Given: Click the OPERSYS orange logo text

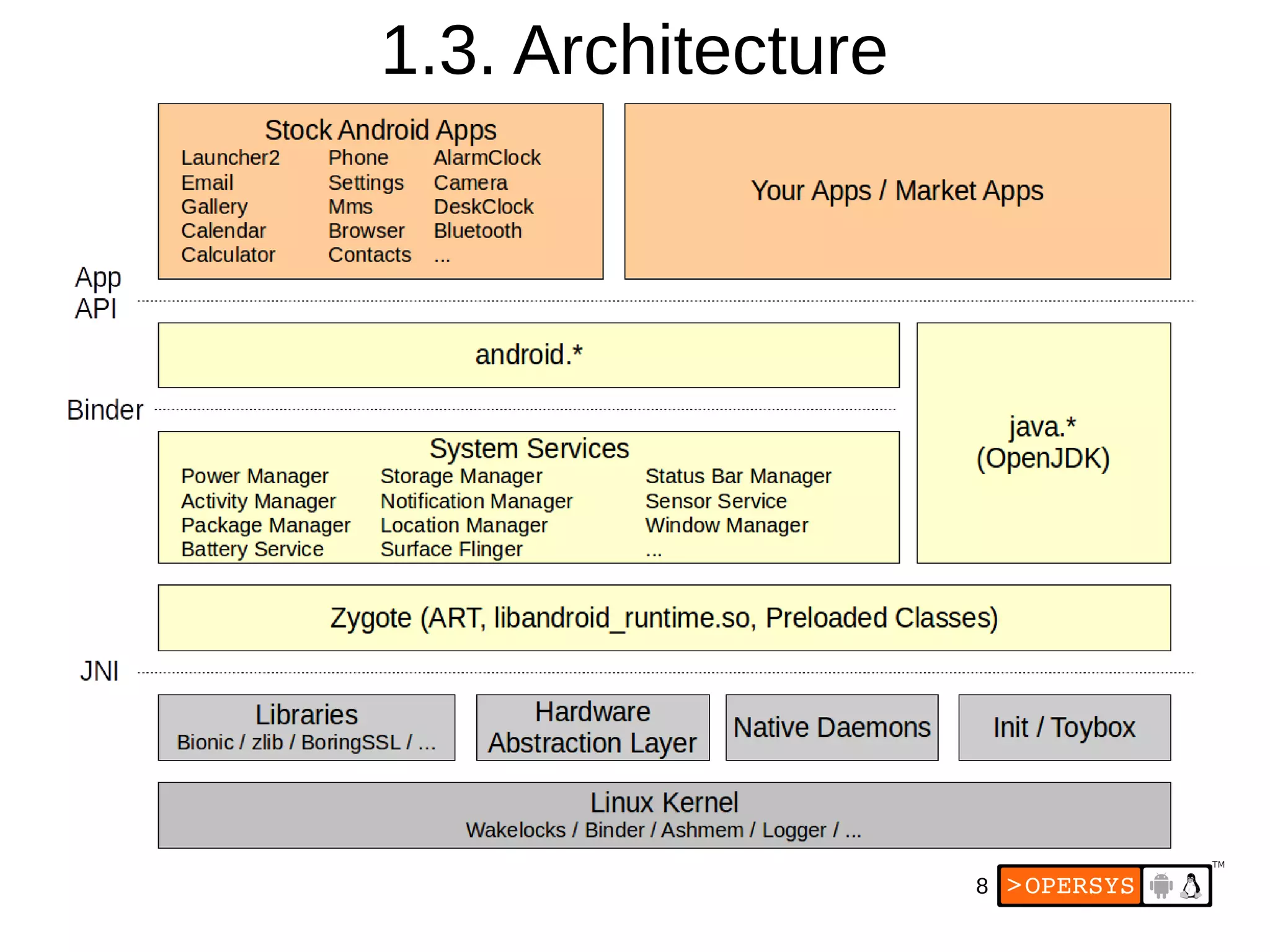Looking at the screenshot, I should [1070, 885].
